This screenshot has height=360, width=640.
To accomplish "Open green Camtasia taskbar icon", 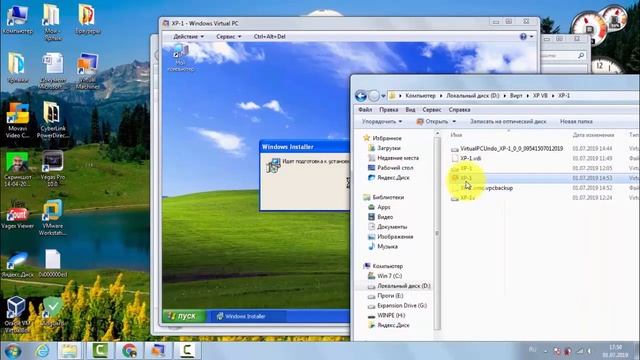I will click(100, 351).
